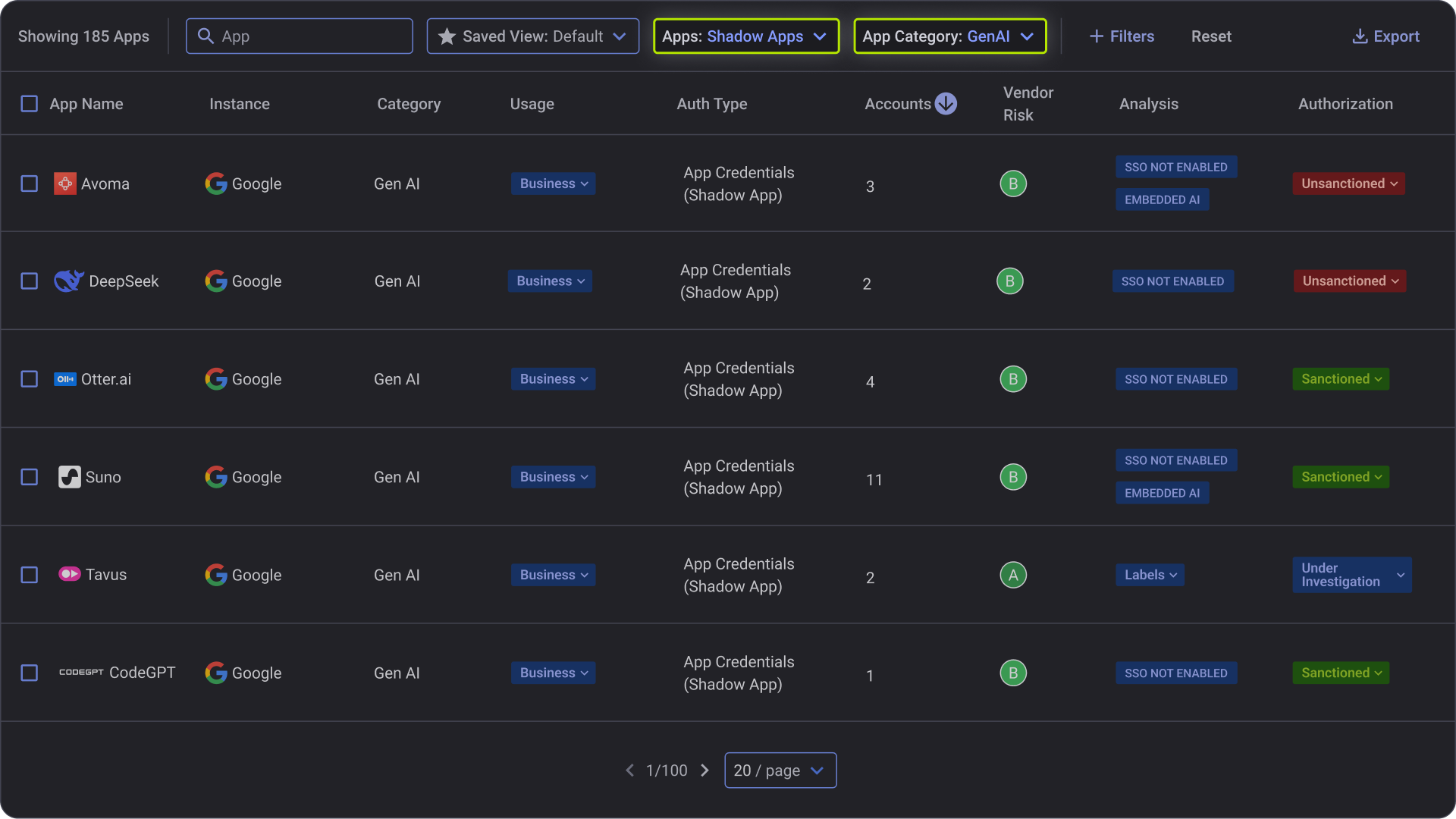1456x819 pixels.
Task: Check the DeepSeek row checkbox
Action: [29, 281]
